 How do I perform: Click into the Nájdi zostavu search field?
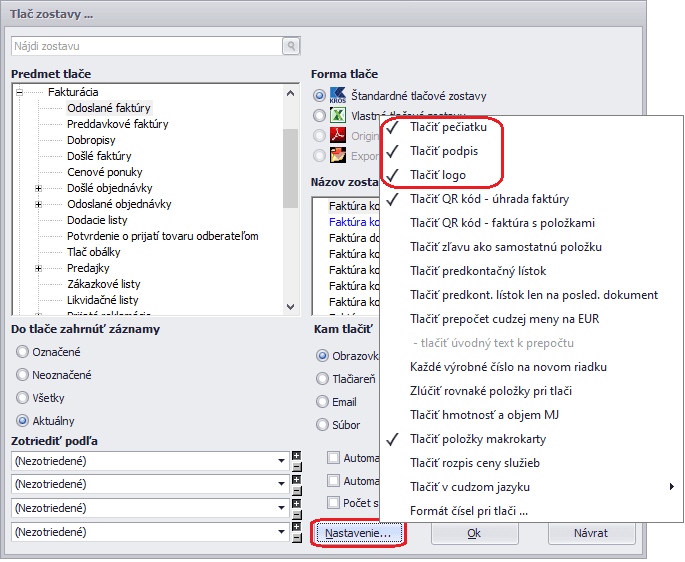point(145,46)
